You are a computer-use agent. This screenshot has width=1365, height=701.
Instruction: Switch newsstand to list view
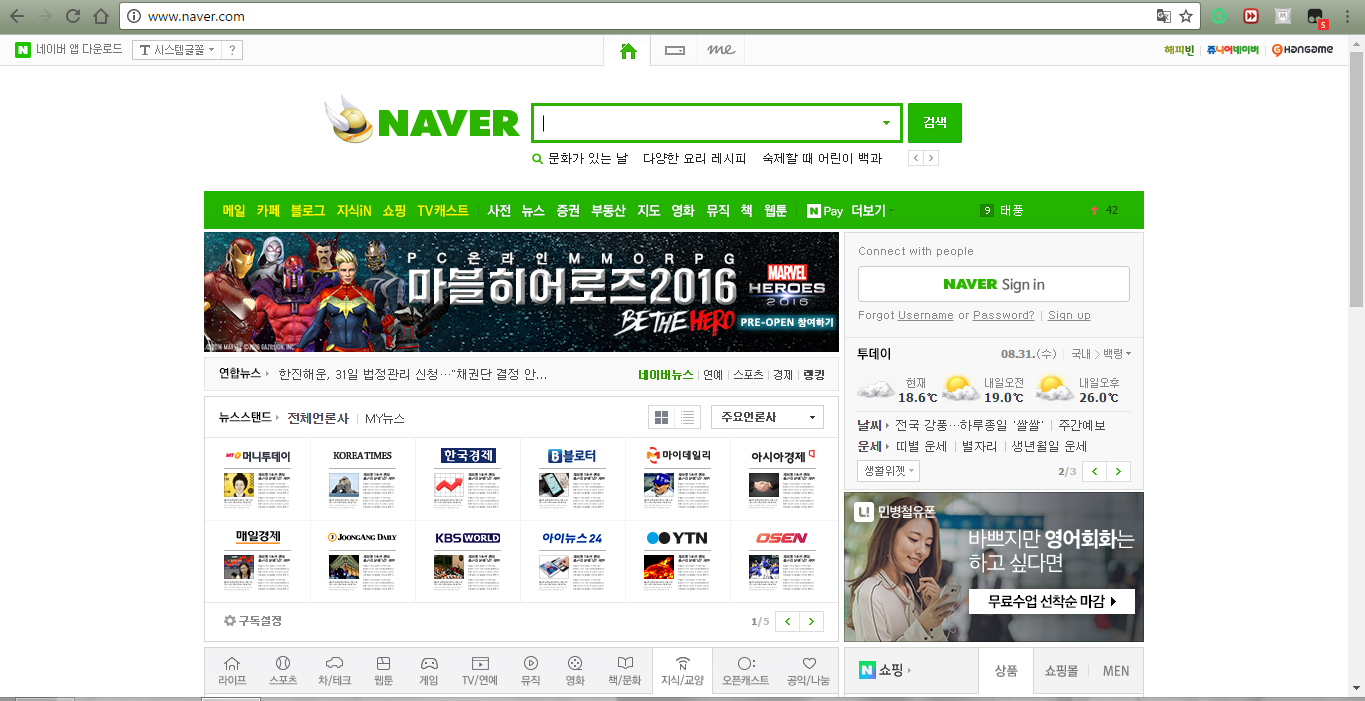[x=686, y=416]
